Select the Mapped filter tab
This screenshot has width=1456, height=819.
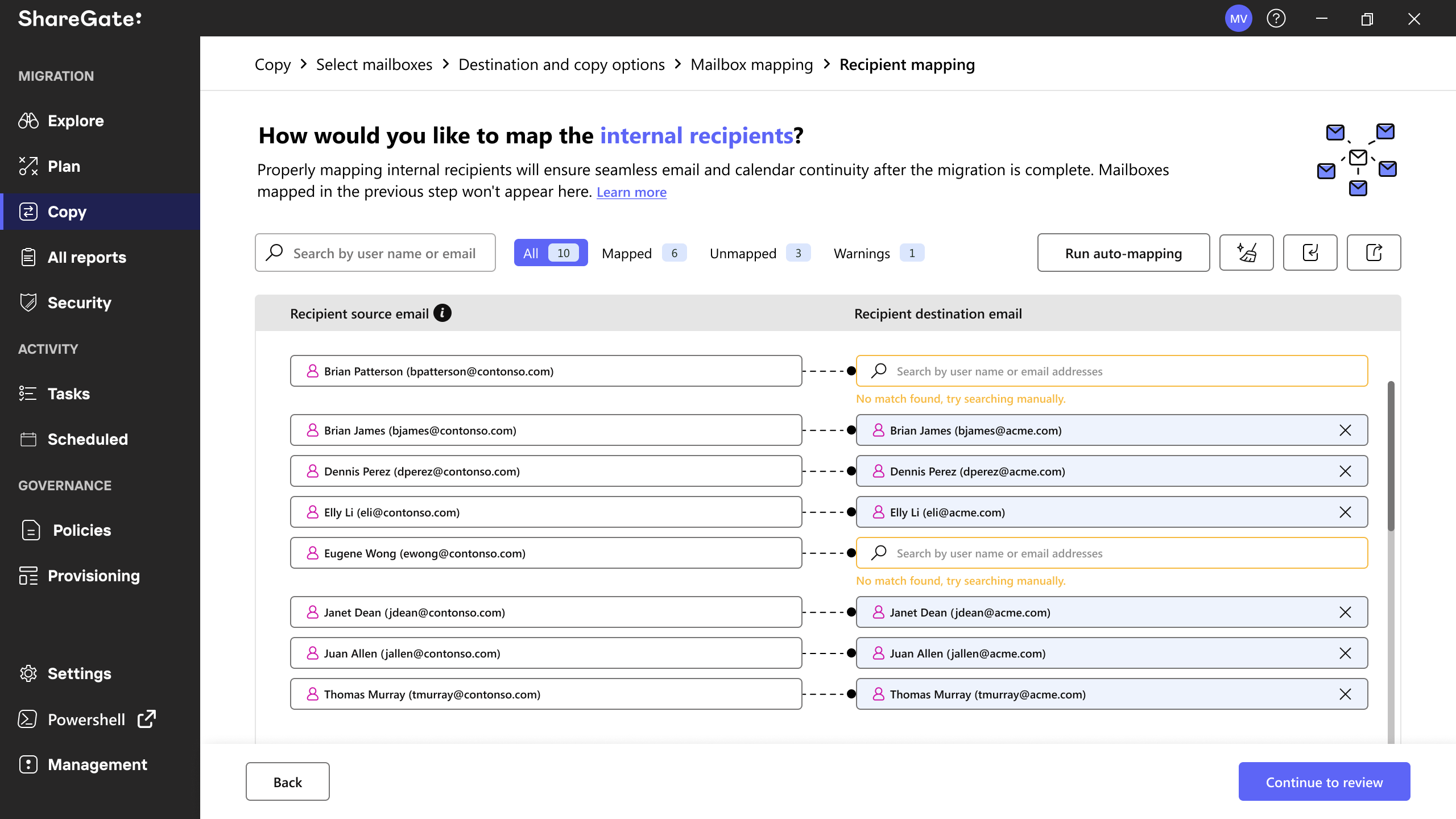coord(644,253)
